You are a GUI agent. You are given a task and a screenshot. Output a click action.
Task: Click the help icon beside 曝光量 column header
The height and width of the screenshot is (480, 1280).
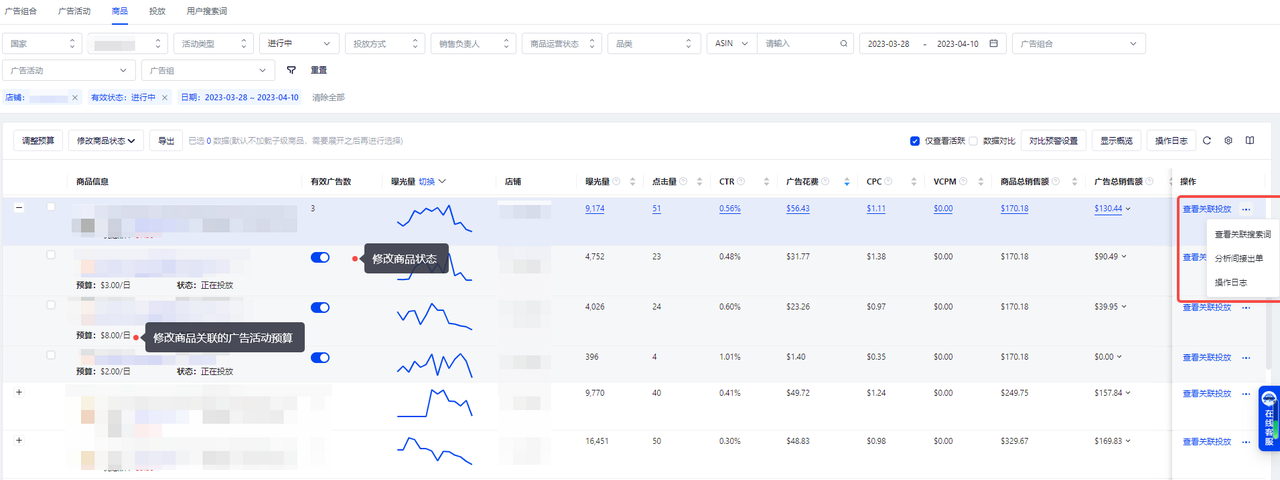(616, 182)
